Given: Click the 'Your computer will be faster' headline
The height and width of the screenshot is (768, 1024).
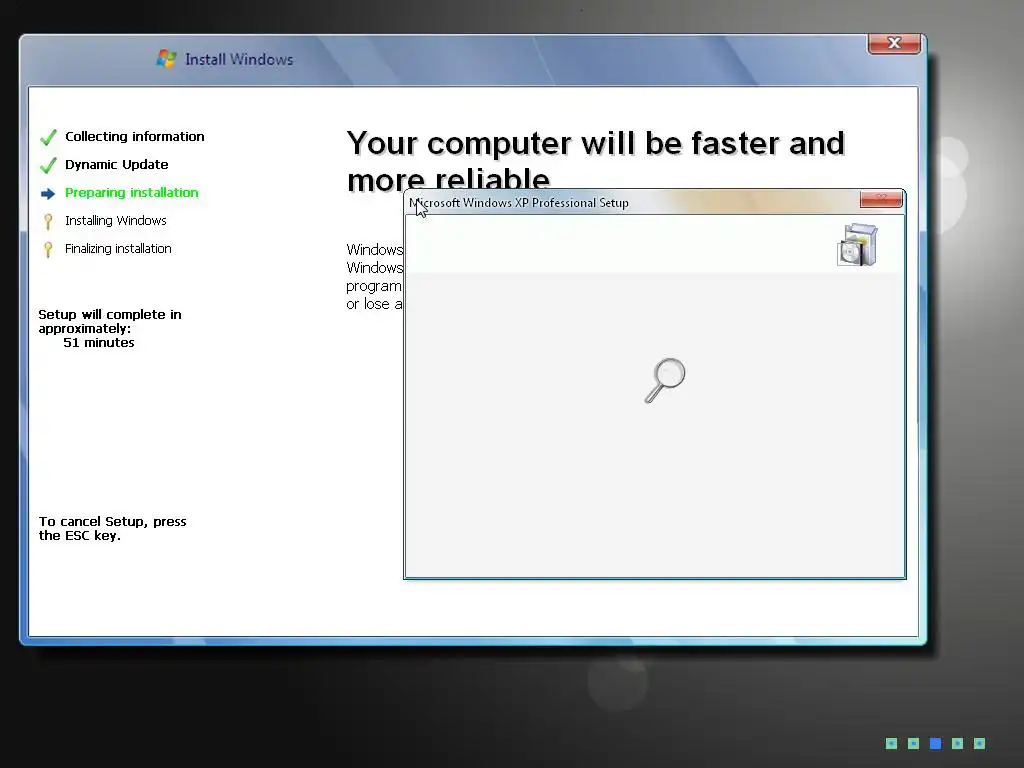Looking at the screenshot, I should [596, 161].
